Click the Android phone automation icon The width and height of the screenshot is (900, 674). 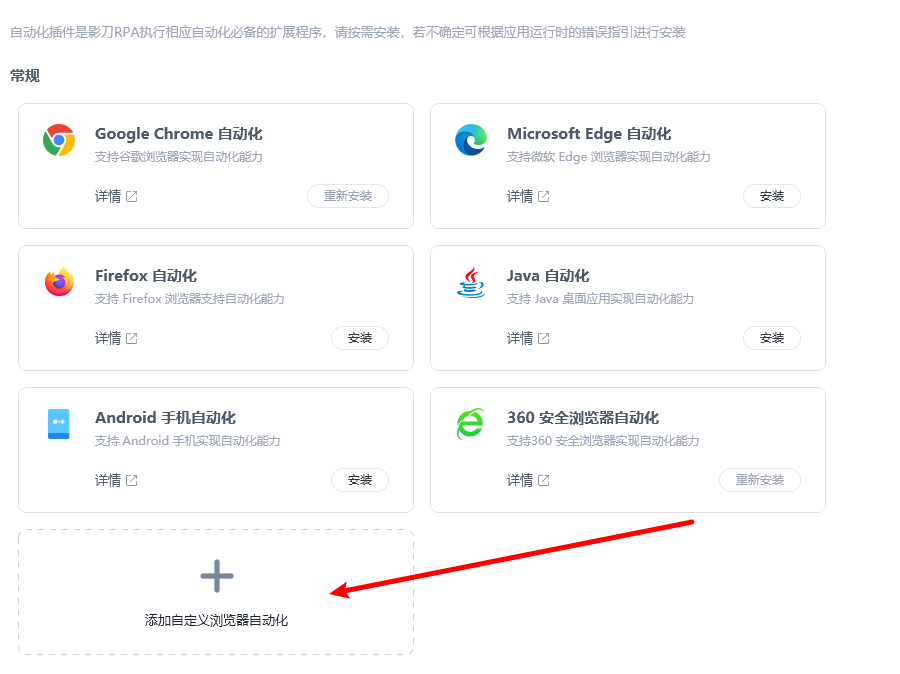click(59, 424)
